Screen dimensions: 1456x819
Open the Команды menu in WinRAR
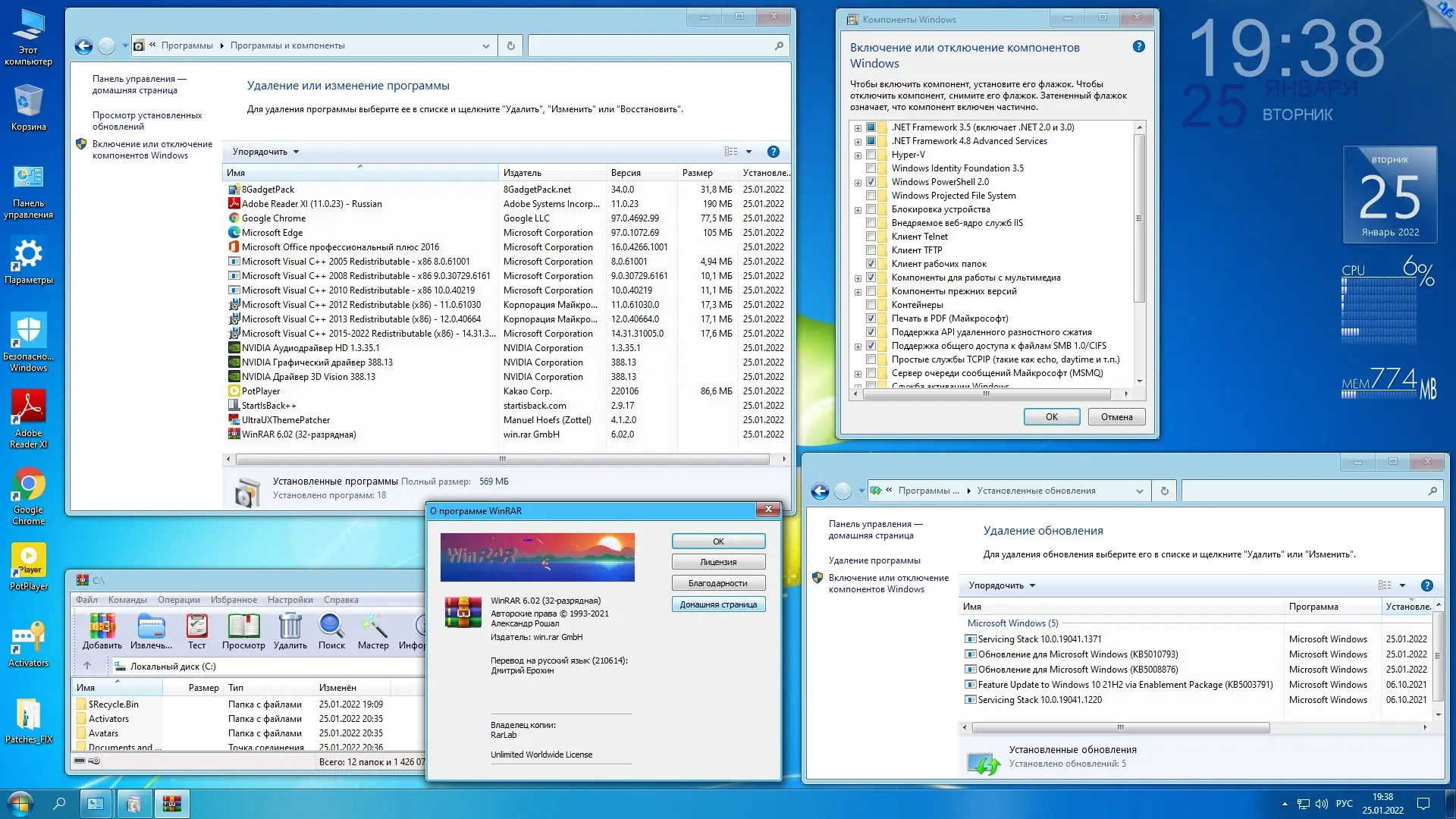click(127, 599)
